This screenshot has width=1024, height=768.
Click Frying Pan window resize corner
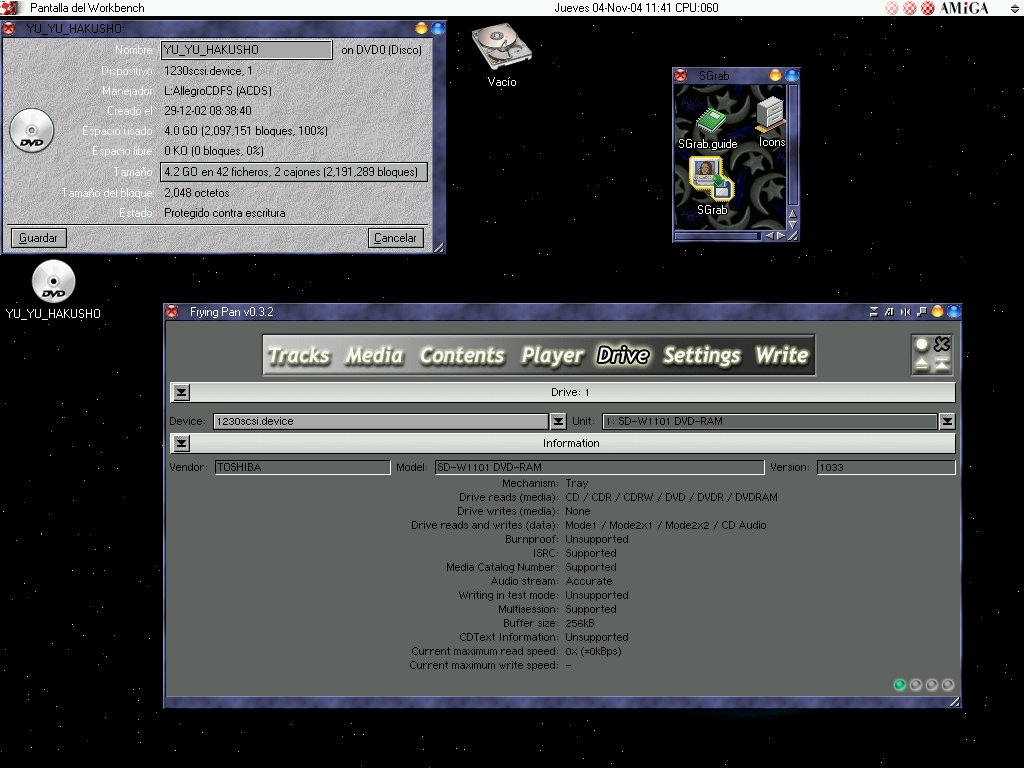tap(955, 702)
